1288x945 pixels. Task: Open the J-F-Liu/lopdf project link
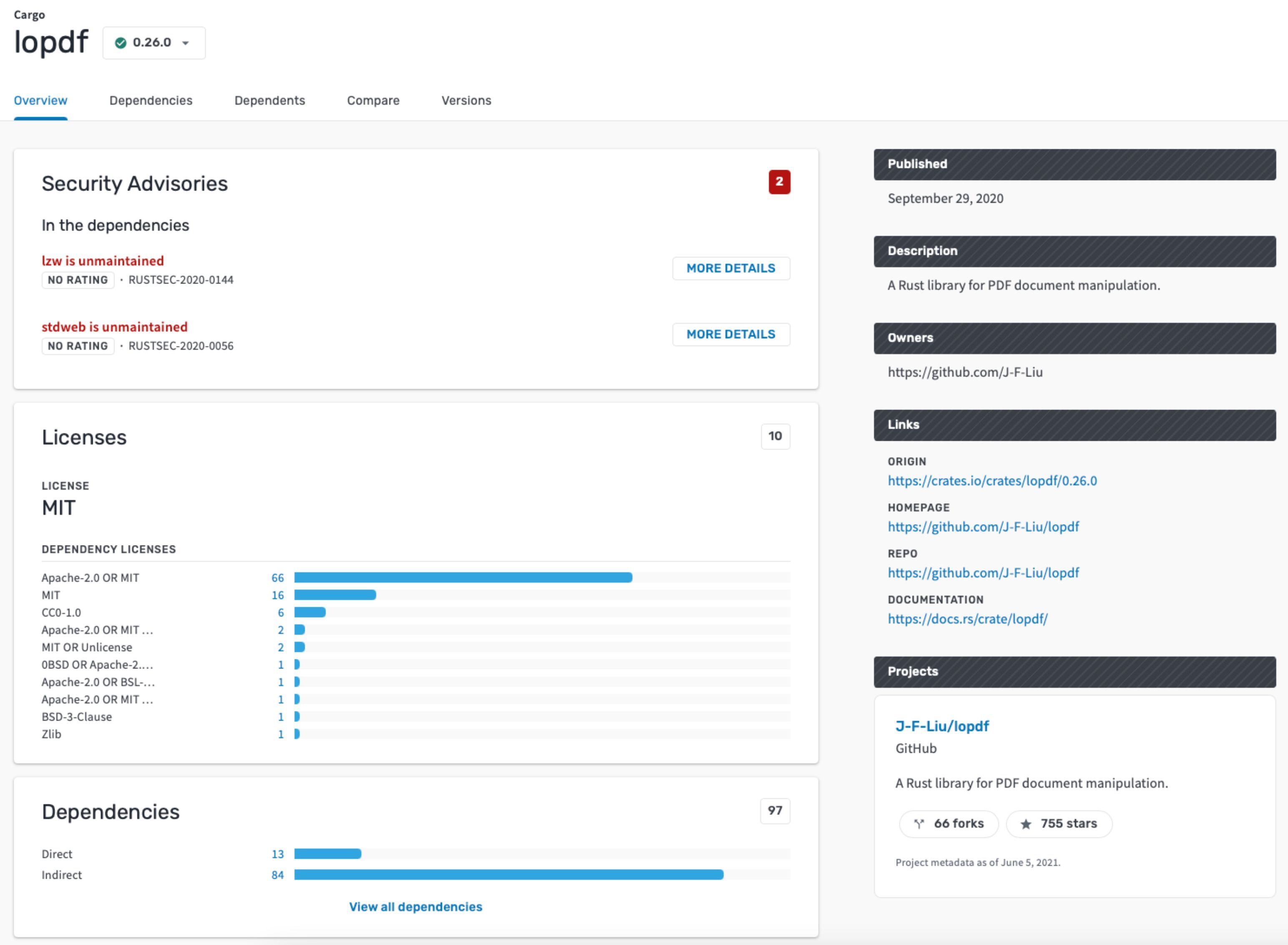[x=942, y=726]
